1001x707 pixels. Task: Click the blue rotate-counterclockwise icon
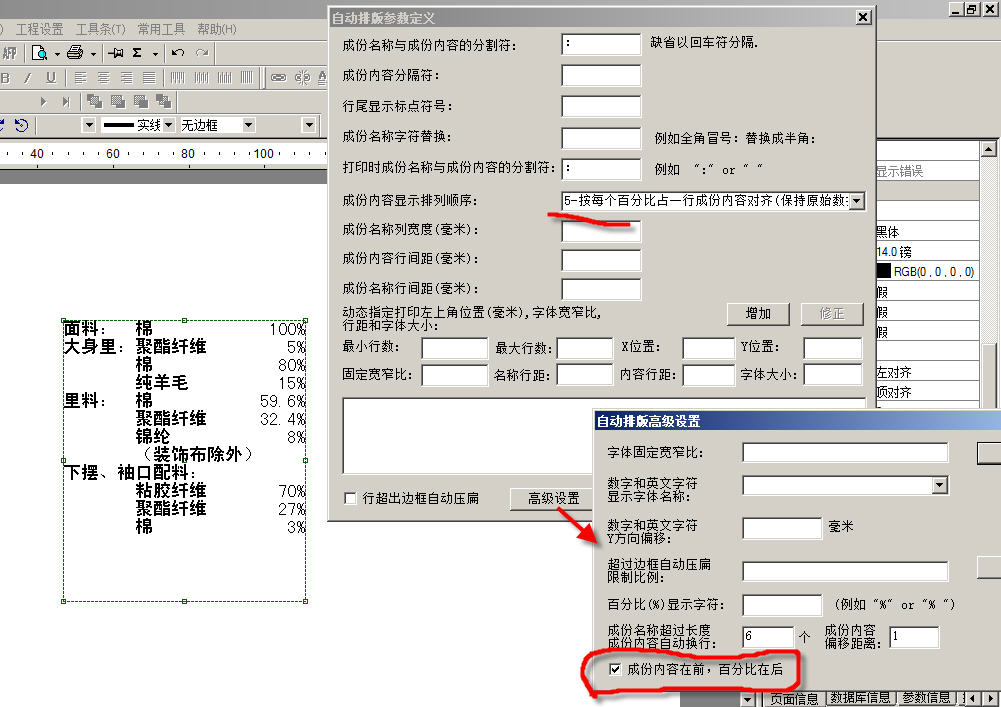[21, 125]
